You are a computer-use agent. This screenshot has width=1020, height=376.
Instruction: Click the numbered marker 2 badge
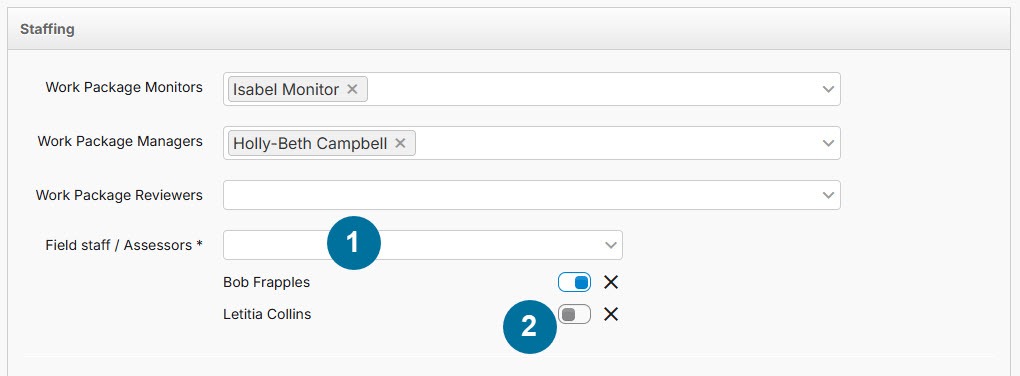530,327
